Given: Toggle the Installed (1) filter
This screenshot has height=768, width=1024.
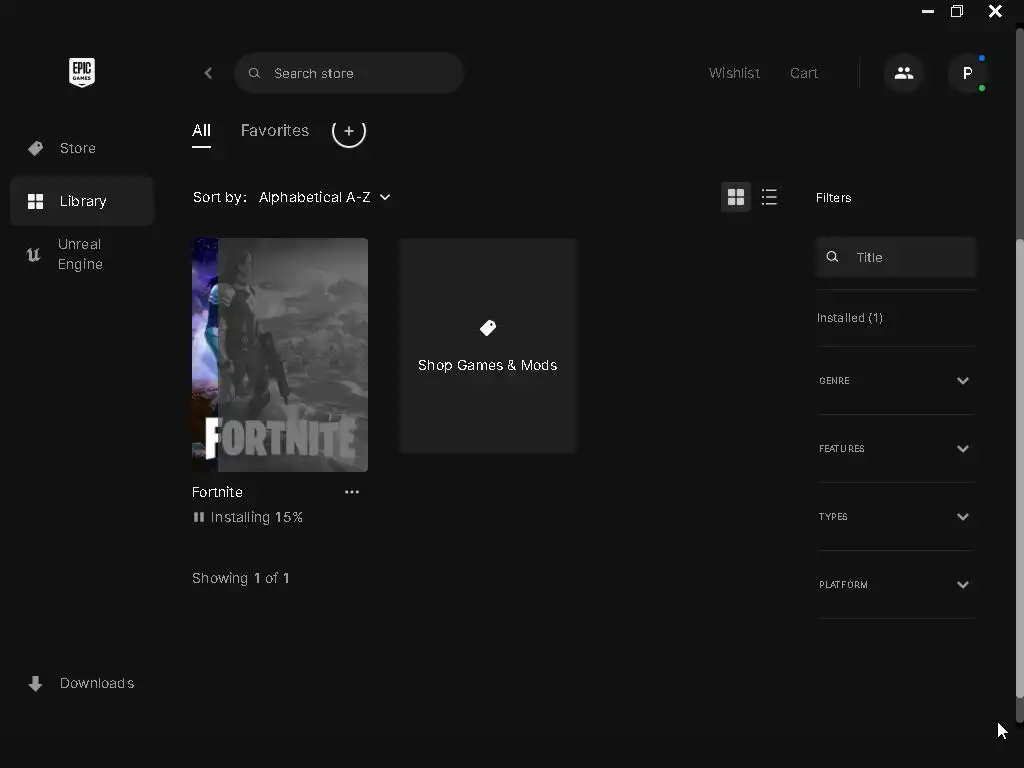Looking at the screenshot, I should point(850,318).
